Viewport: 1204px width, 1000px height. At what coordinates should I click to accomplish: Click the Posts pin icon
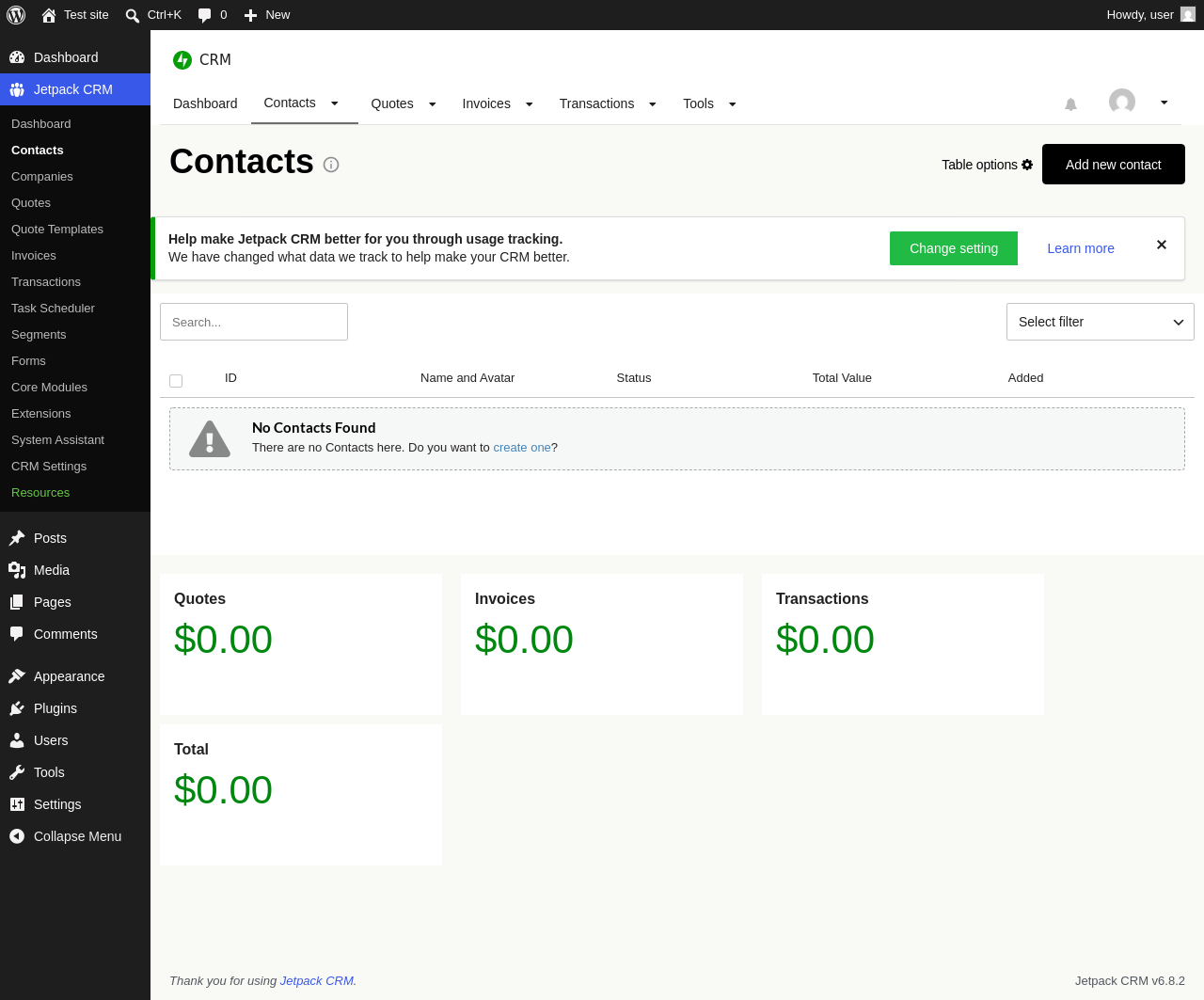pos(17,538)
